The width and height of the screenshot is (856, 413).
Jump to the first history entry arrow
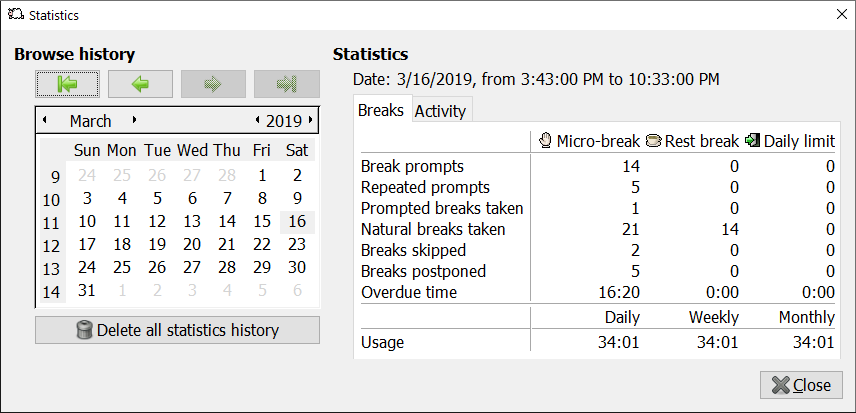[x=68, y=84]
